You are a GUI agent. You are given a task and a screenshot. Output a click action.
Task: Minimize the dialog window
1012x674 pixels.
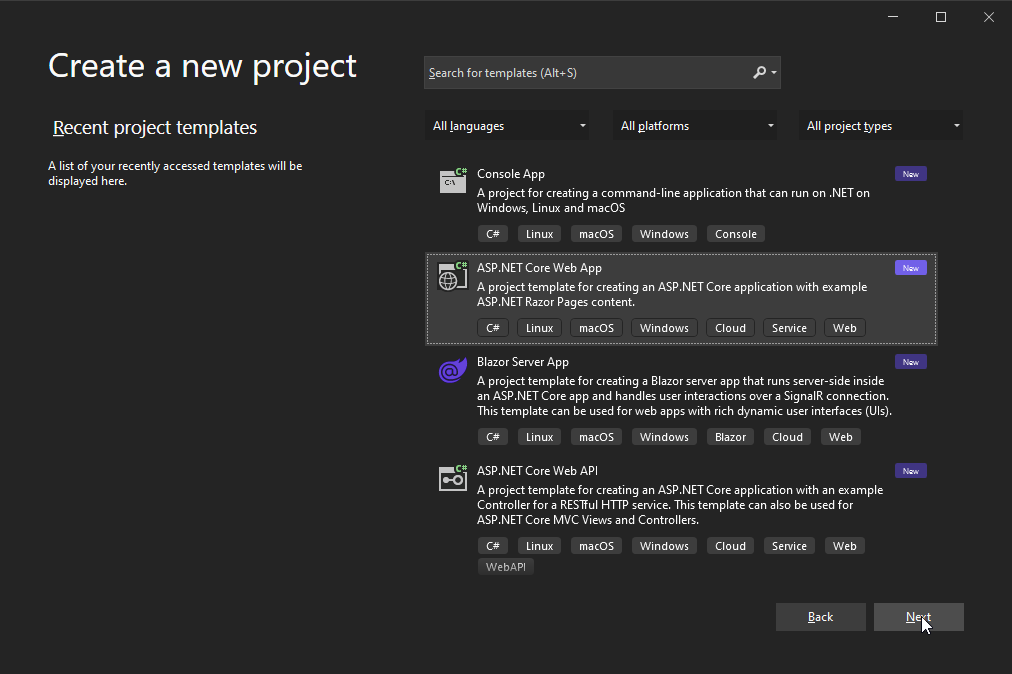click(x=893, y=17)
